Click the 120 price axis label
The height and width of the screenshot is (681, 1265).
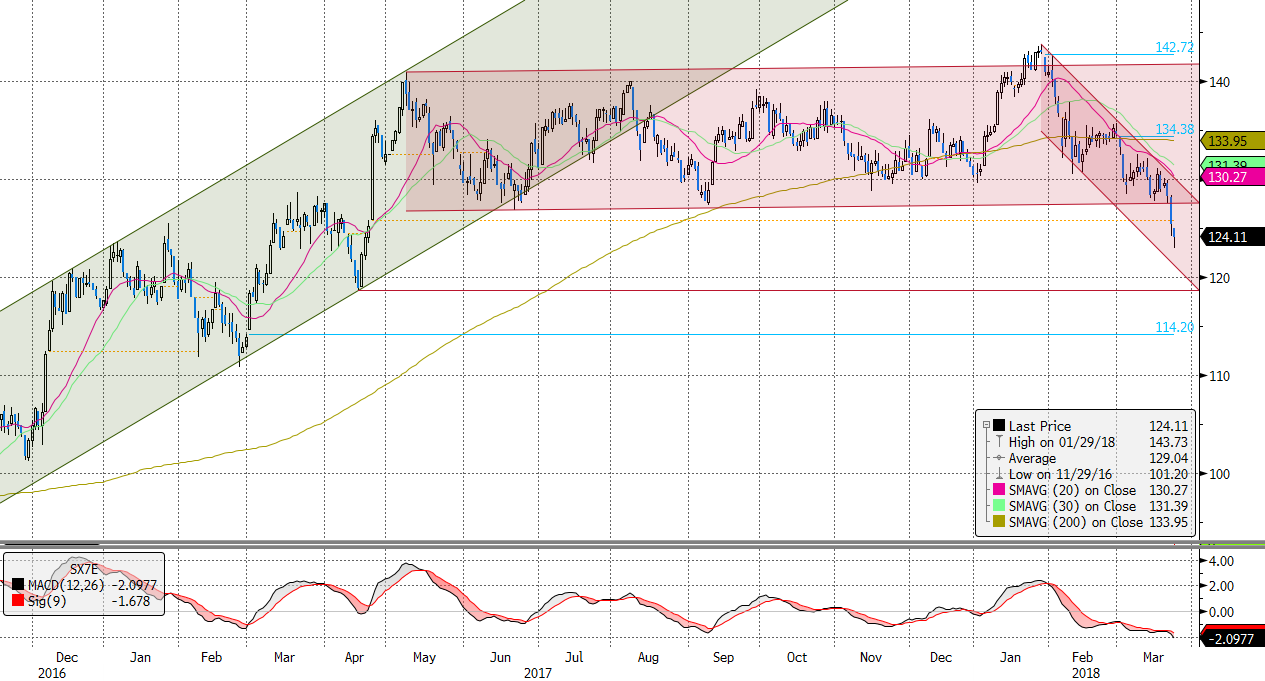click(1220, 278)
